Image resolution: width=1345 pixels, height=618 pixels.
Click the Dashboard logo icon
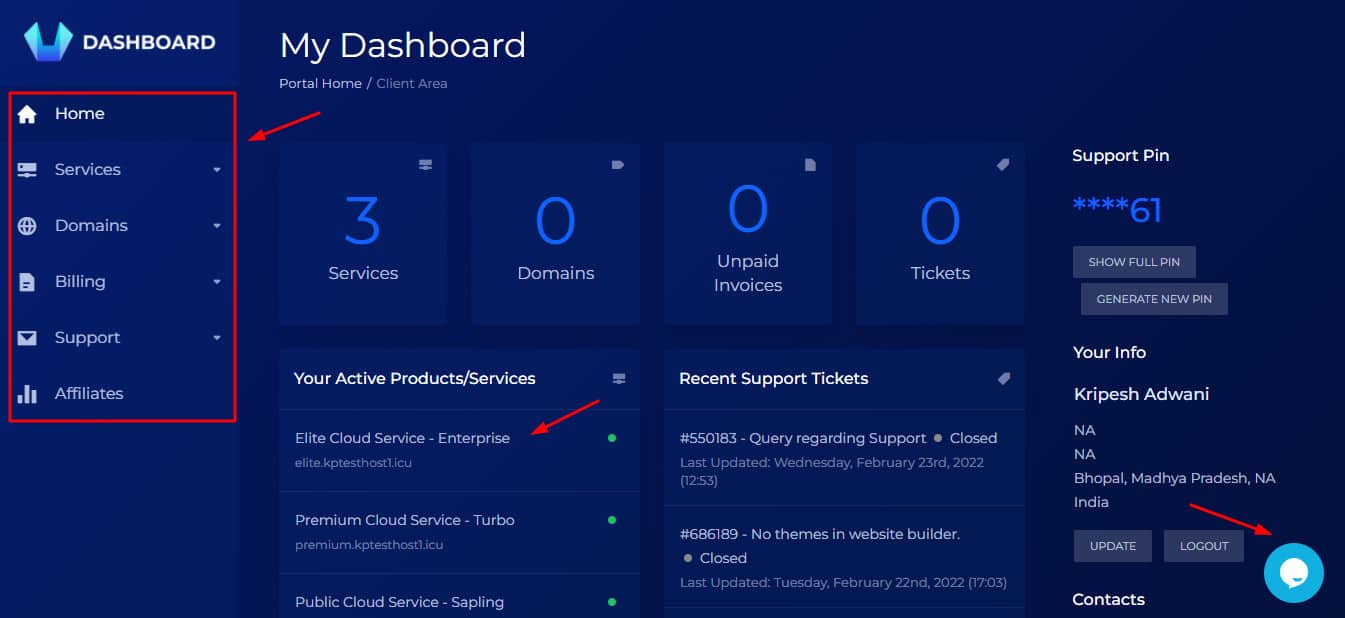click(49, 42)
